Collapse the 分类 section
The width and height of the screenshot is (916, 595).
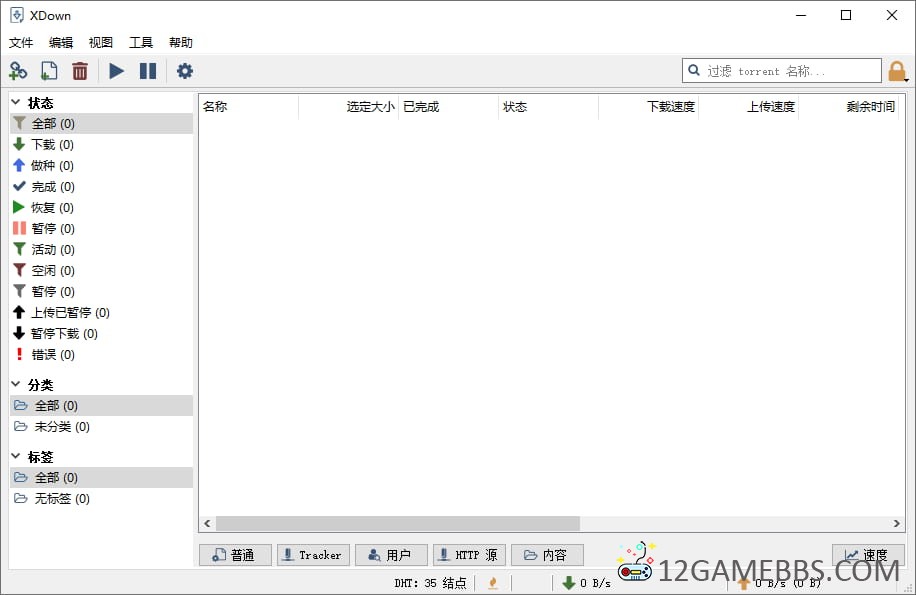pos(16,384)
